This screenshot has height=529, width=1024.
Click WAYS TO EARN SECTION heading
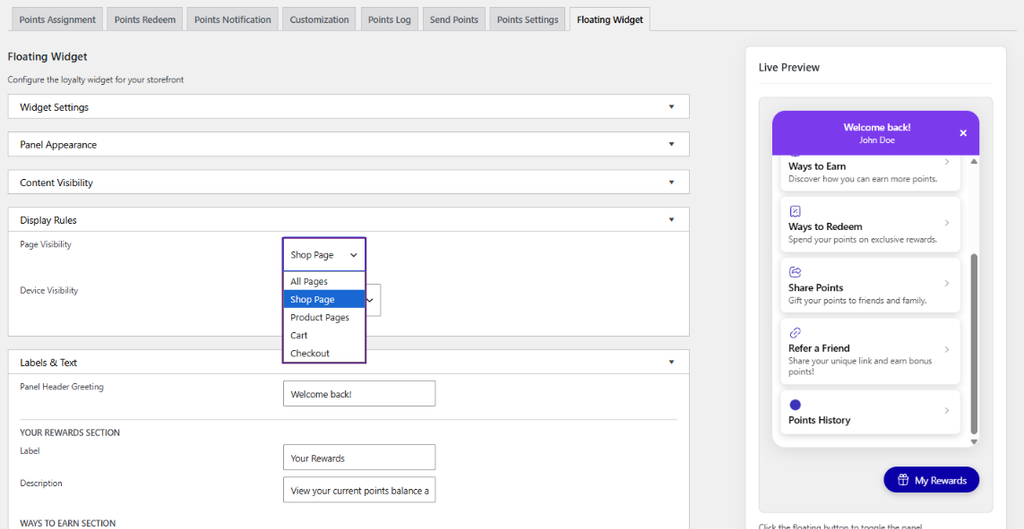(x=68, y=523)
